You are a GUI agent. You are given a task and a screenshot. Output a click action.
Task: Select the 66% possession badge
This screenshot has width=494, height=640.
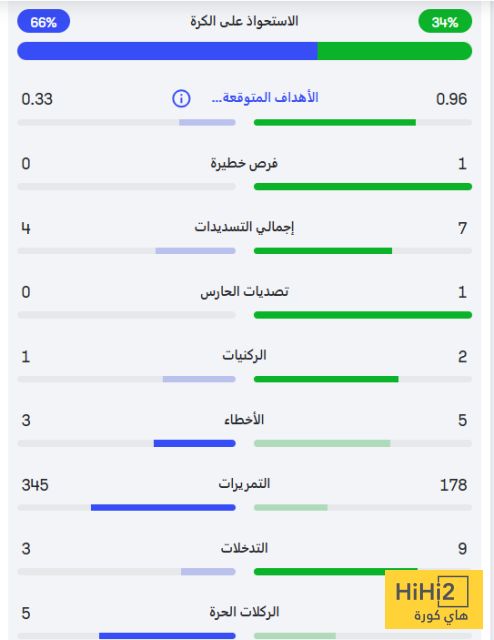[x=43, y=22]
